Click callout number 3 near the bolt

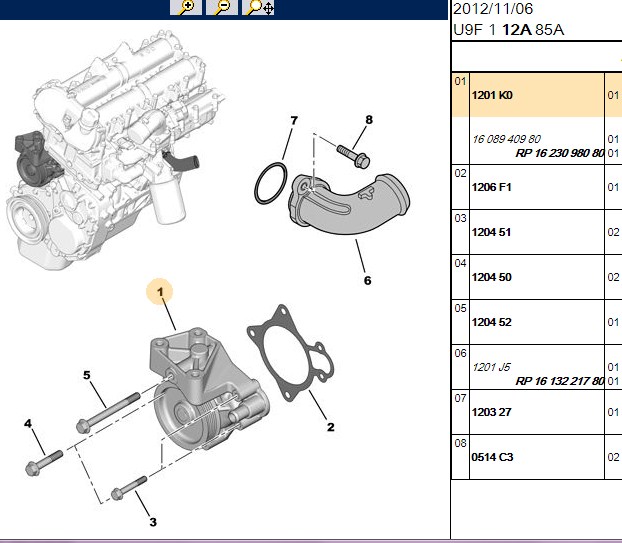[153, 522]
